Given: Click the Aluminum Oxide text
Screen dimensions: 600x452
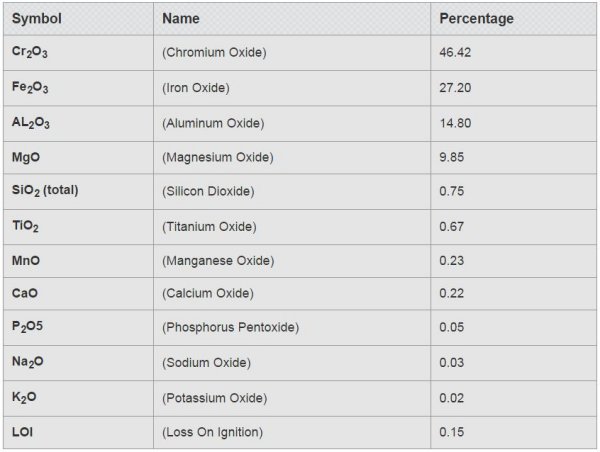Looking at the screenshot, I should 213,123.
